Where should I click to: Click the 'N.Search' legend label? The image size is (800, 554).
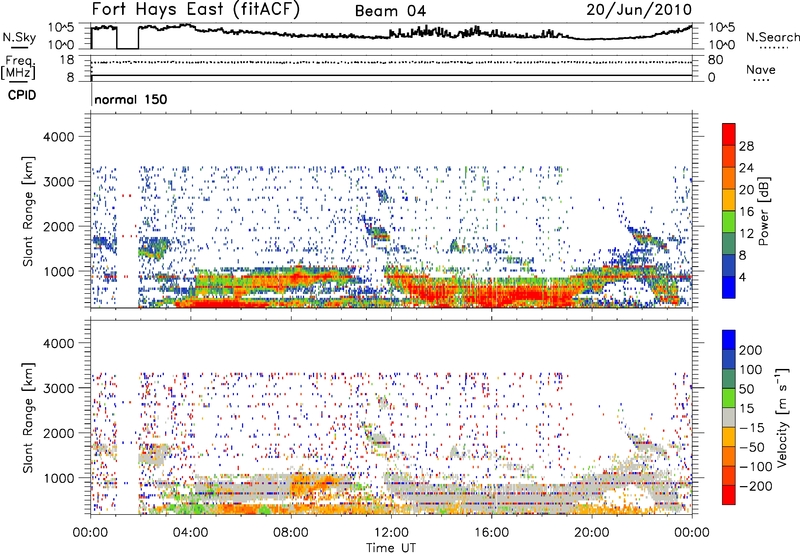tap(772, 37)
